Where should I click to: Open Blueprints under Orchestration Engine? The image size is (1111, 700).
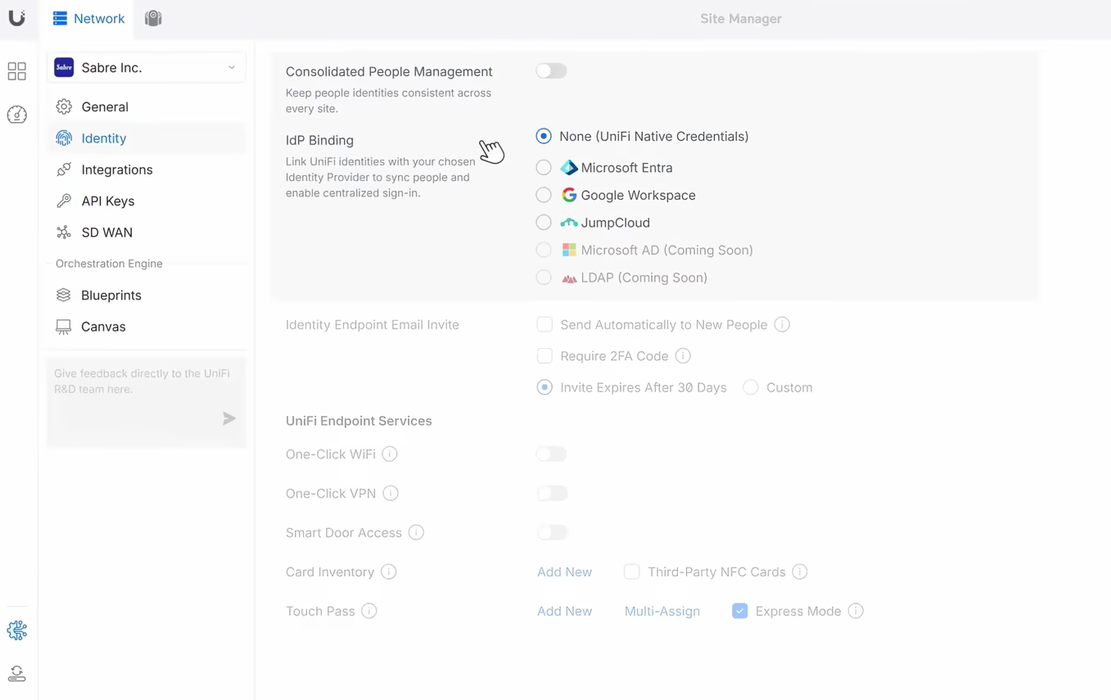tap(147, 295)
